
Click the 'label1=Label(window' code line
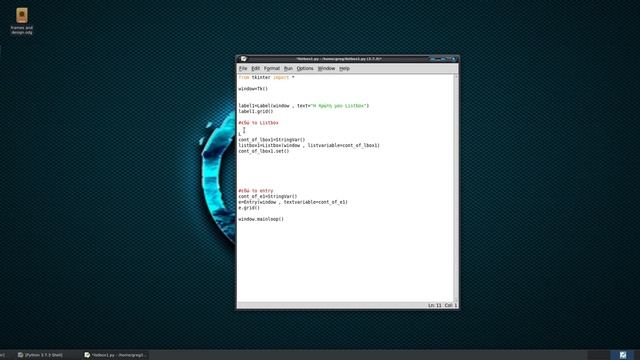pos(304,106)
